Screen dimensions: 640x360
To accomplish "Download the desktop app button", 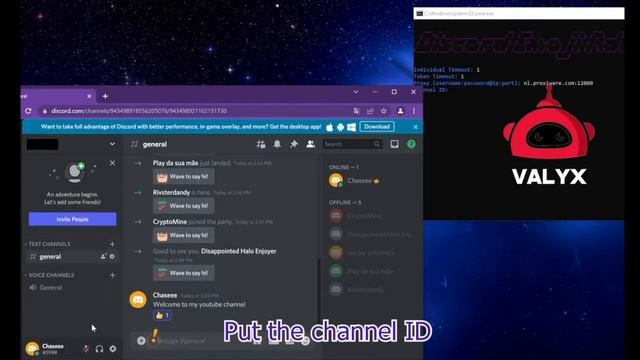I will (x=377, y=127).
